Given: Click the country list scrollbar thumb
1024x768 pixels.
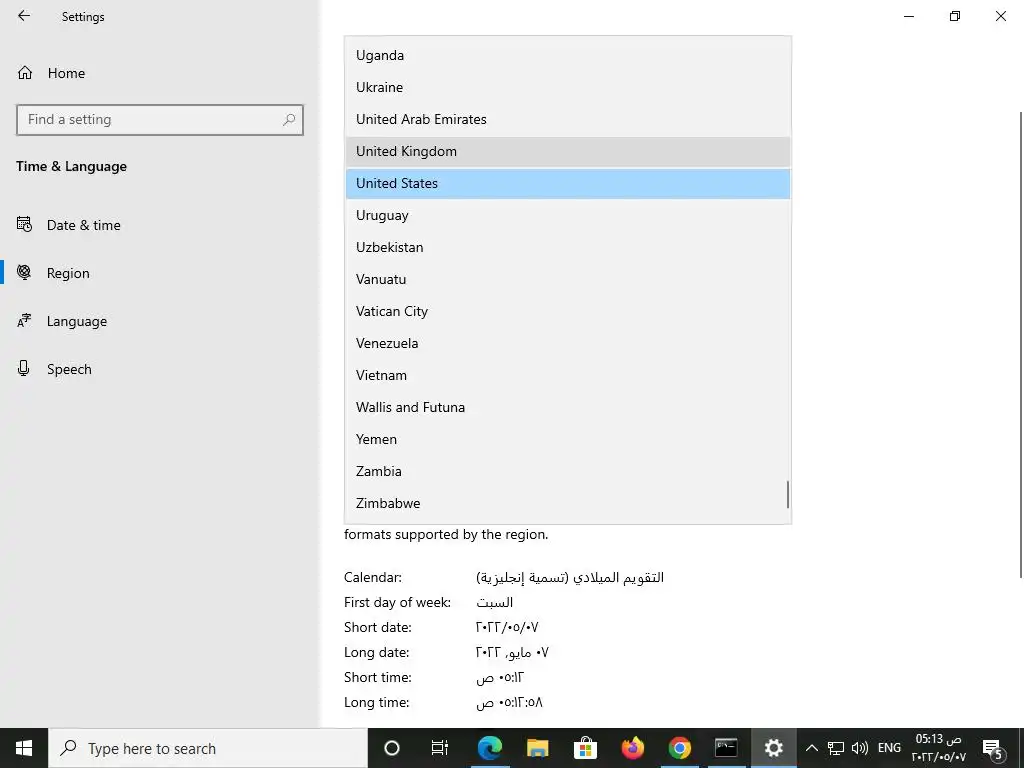Looking at the screenshot, I should click(788, 494).
